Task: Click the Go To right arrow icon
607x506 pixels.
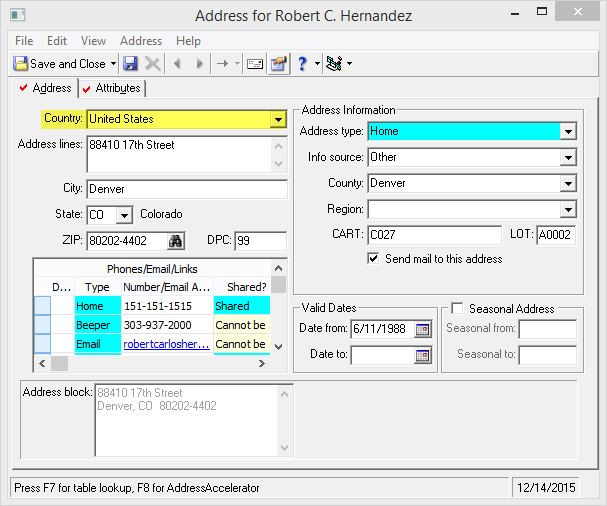Action: coord(222,63)
